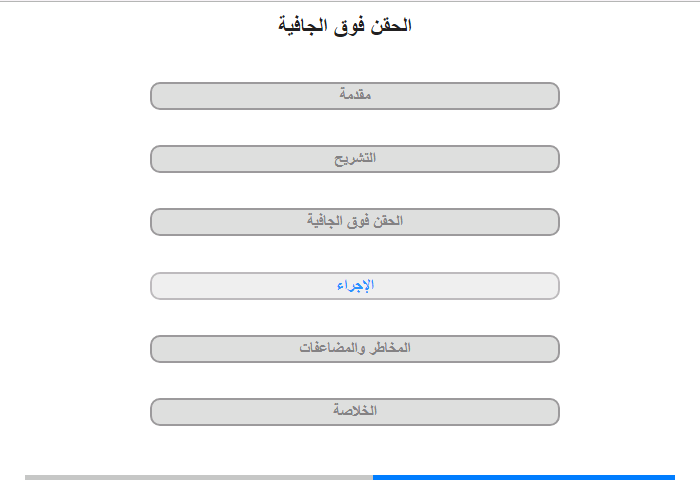700x480 pixels.
Task: Click the blue highlighted الإجراء button
Action: (355, 286)
